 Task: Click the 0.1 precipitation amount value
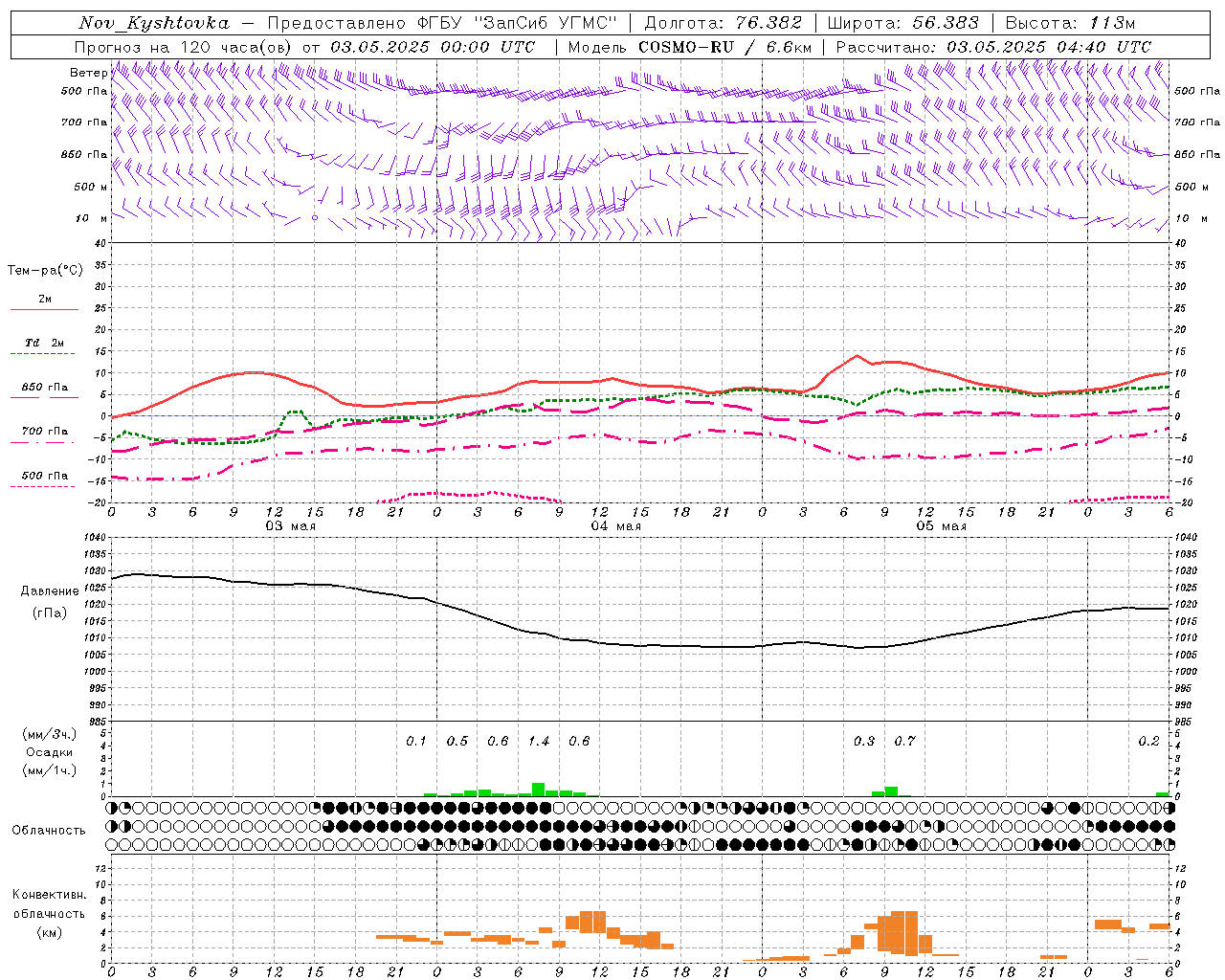point(416,741)
